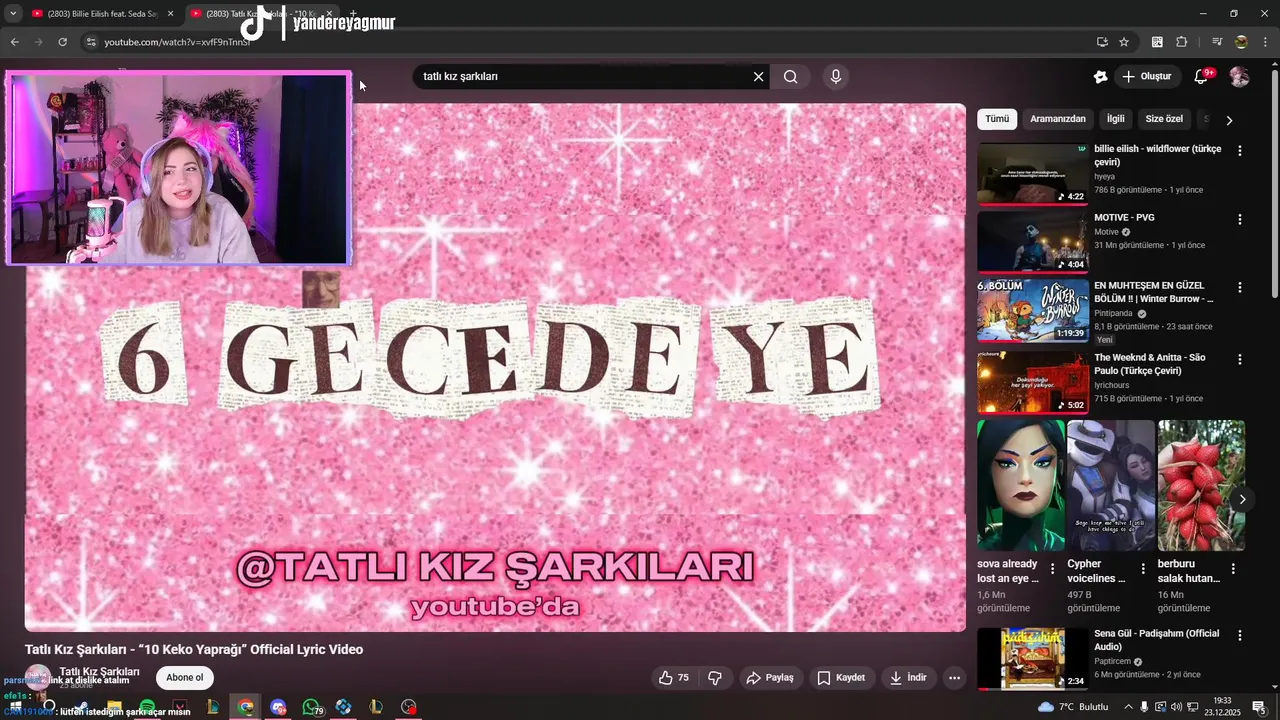1280x720 pixels.
Task: Open Chrome extensions puzzle icon
Action: pyautogui.click(x=1181, y=42)
